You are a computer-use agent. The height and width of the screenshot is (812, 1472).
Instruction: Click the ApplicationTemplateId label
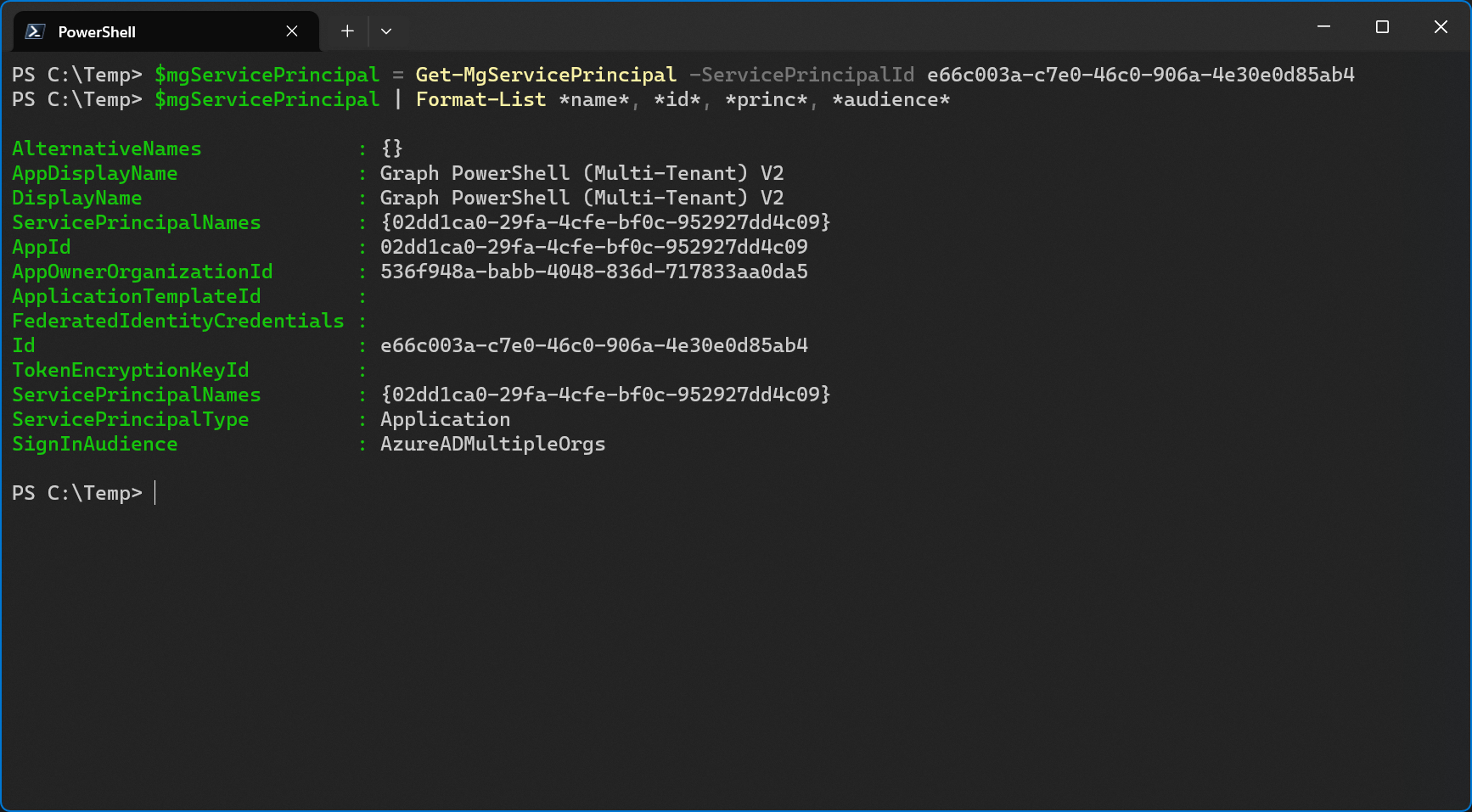(137, 296)
